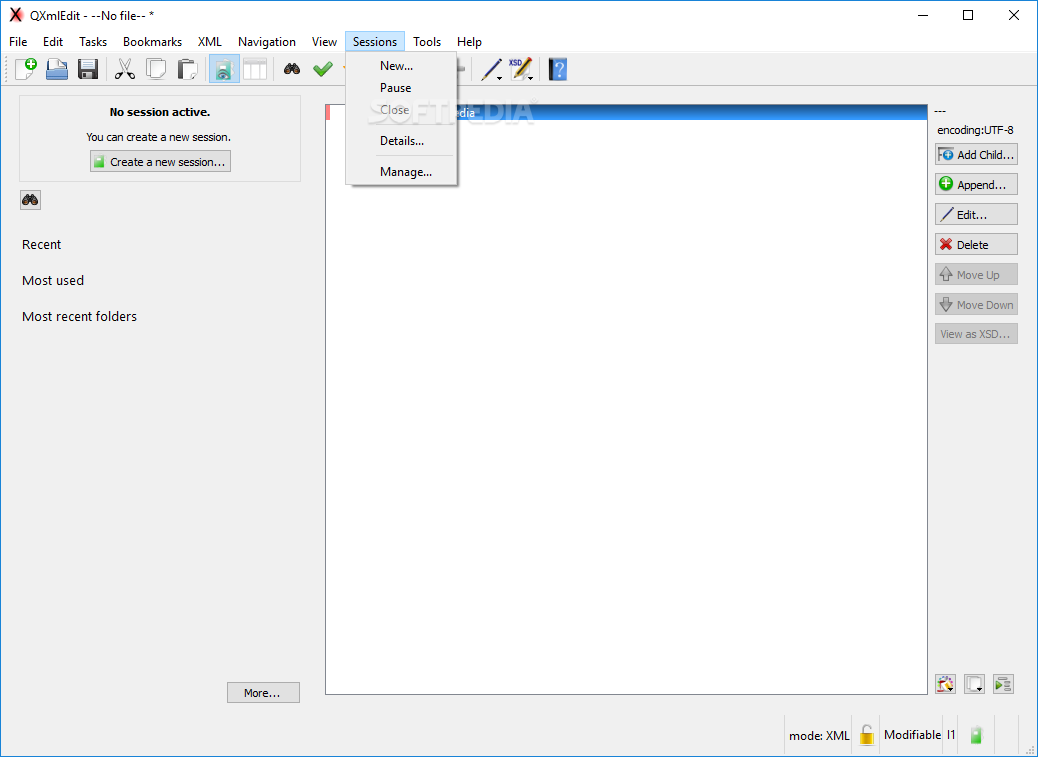Click the Append... button
Screen dimensions: 1038x757
(976, 184)
